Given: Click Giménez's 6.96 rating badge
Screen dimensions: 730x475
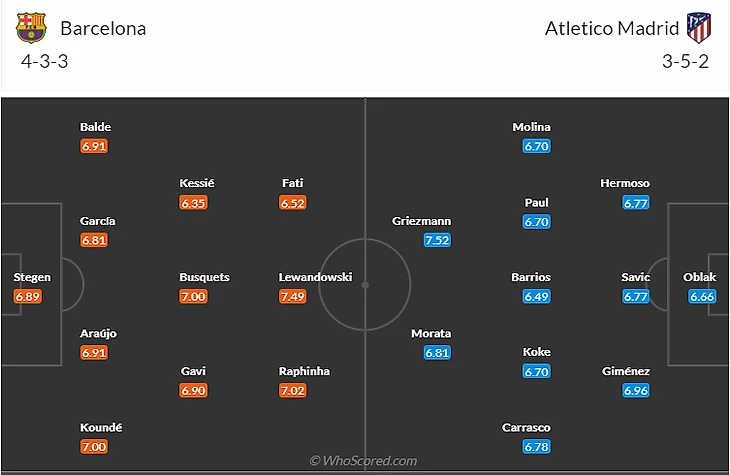Looking at the screenshot, I should [x=636, y=390].
